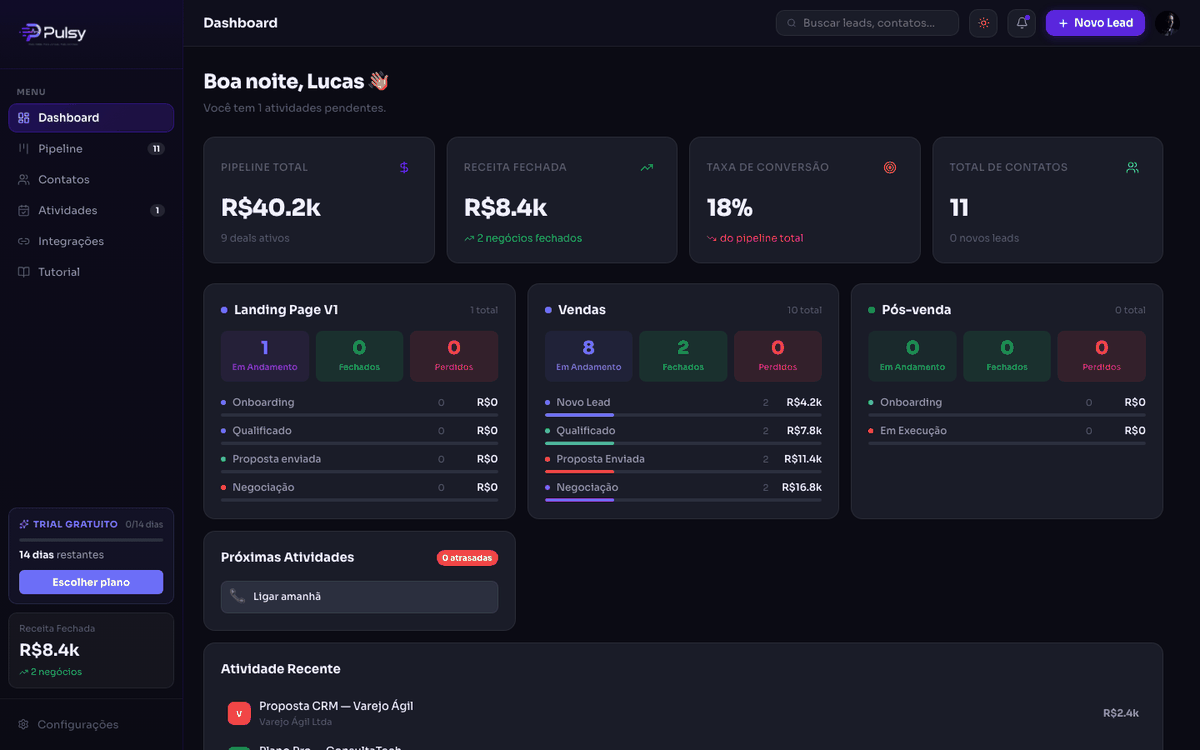Click the 0 atrasadas badge
Image resolution: width=1200 pixels, height=750 pixels.
[467, 558]
